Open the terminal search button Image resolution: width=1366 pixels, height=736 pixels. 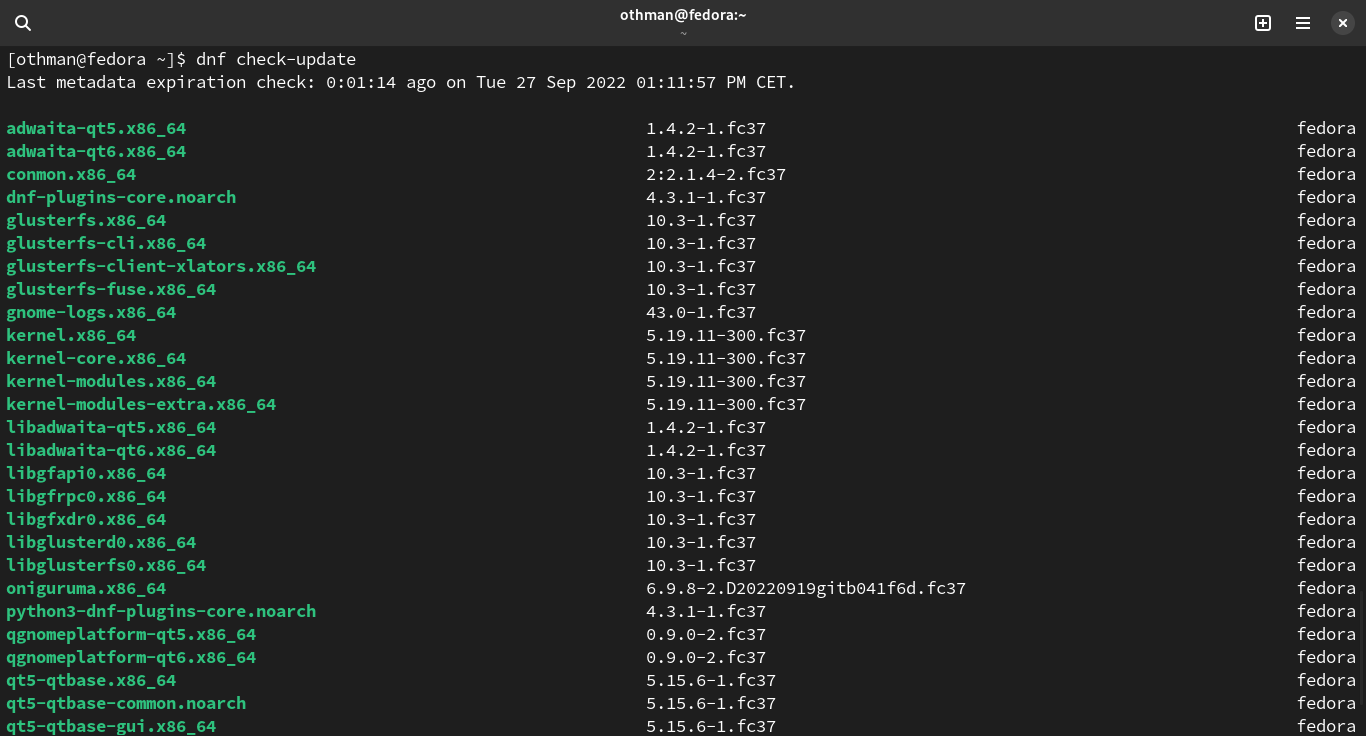click(23, 23)
